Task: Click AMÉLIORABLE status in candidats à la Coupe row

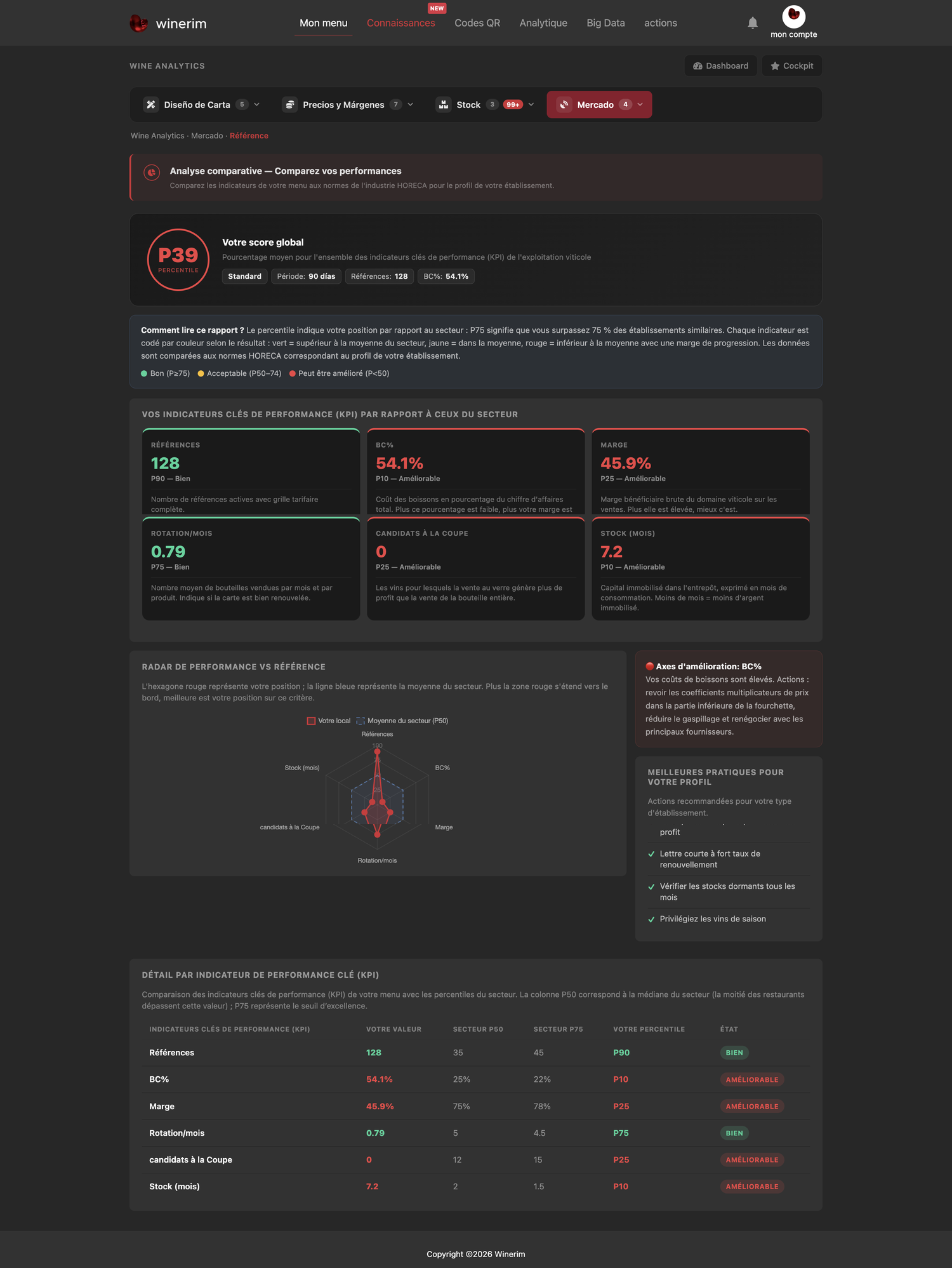Action: click(752, 1159)
